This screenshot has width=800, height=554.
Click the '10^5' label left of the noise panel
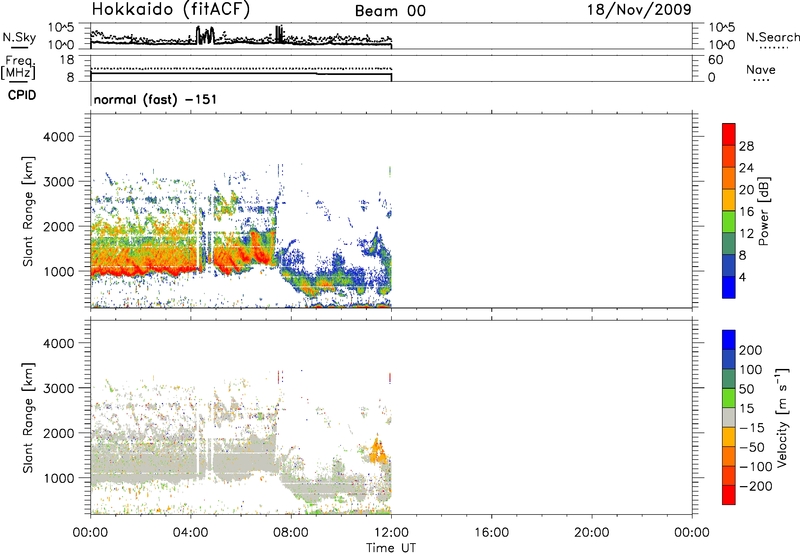61,28
